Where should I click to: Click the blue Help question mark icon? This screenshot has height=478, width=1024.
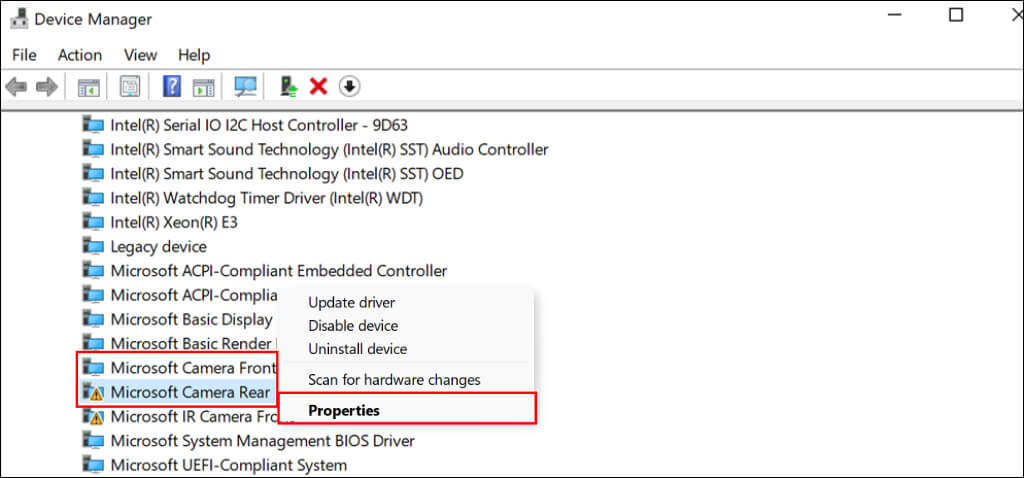(x=171, y=87)
